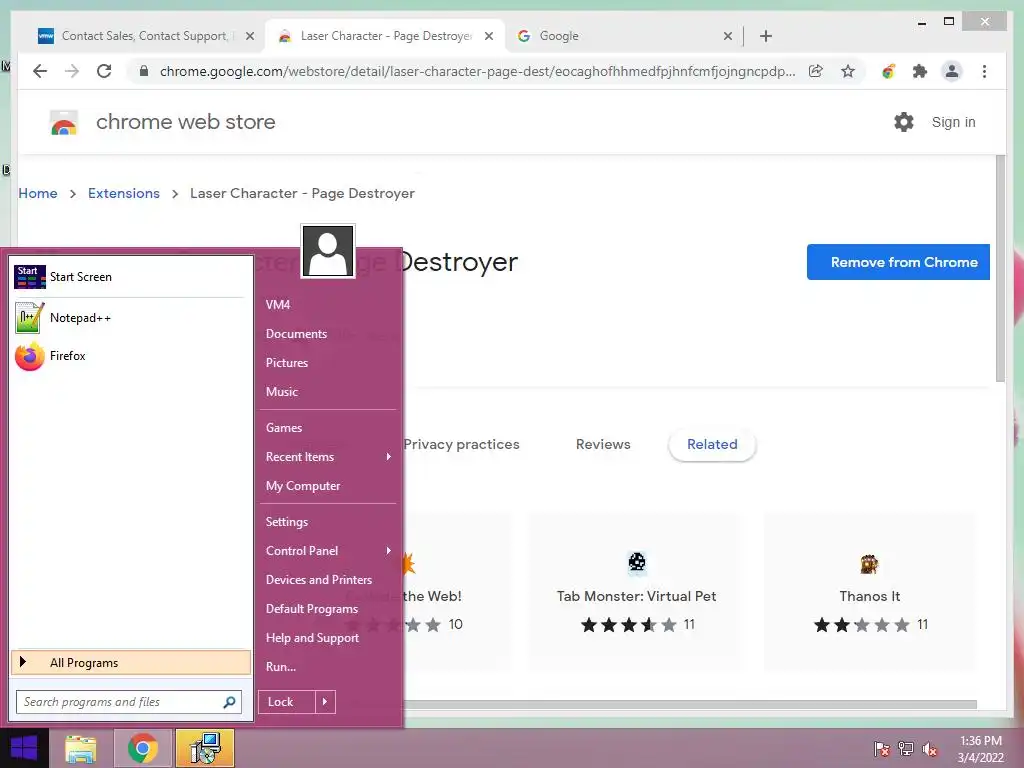
Task: Open Documents from start menu
Action: (x=296, y=334)
